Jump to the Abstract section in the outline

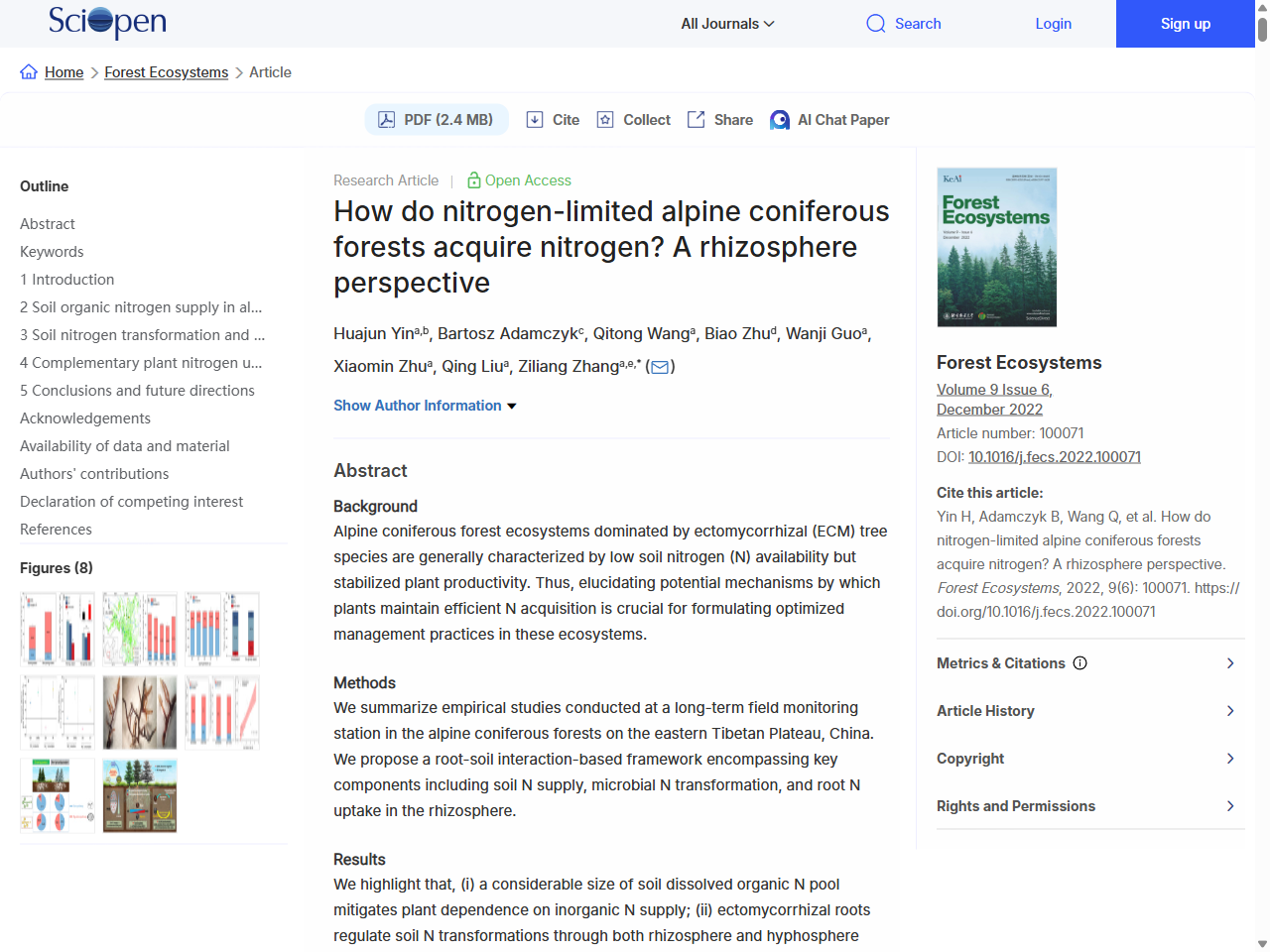[47, 223]
